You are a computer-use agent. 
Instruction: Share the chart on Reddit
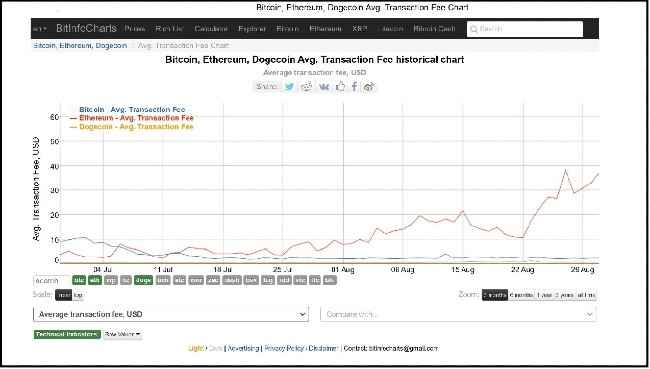tap(307, 87)
